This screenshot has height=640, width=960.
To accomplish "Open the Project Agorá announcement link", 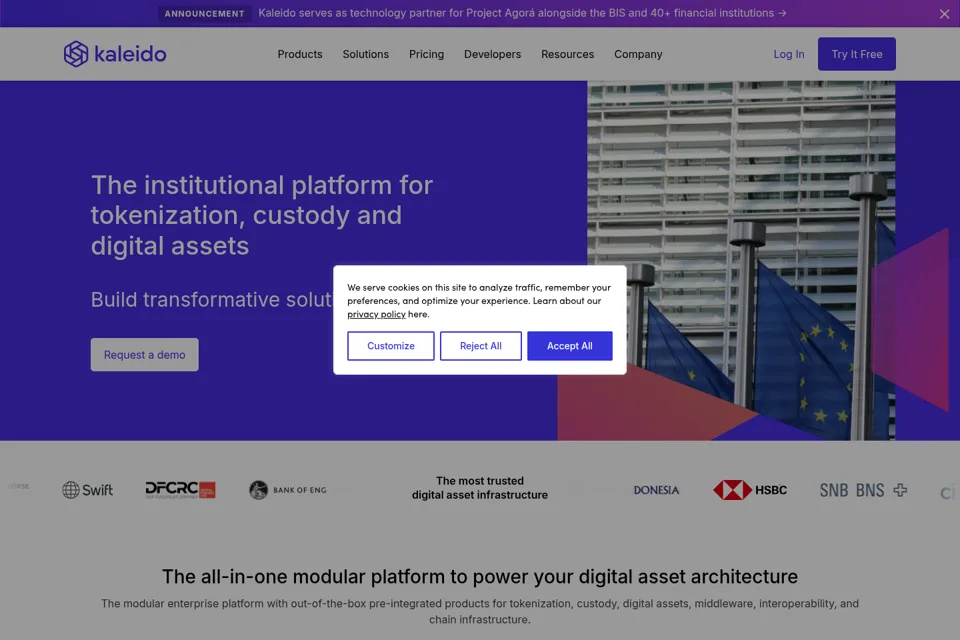I will click(x=522, y=13).
